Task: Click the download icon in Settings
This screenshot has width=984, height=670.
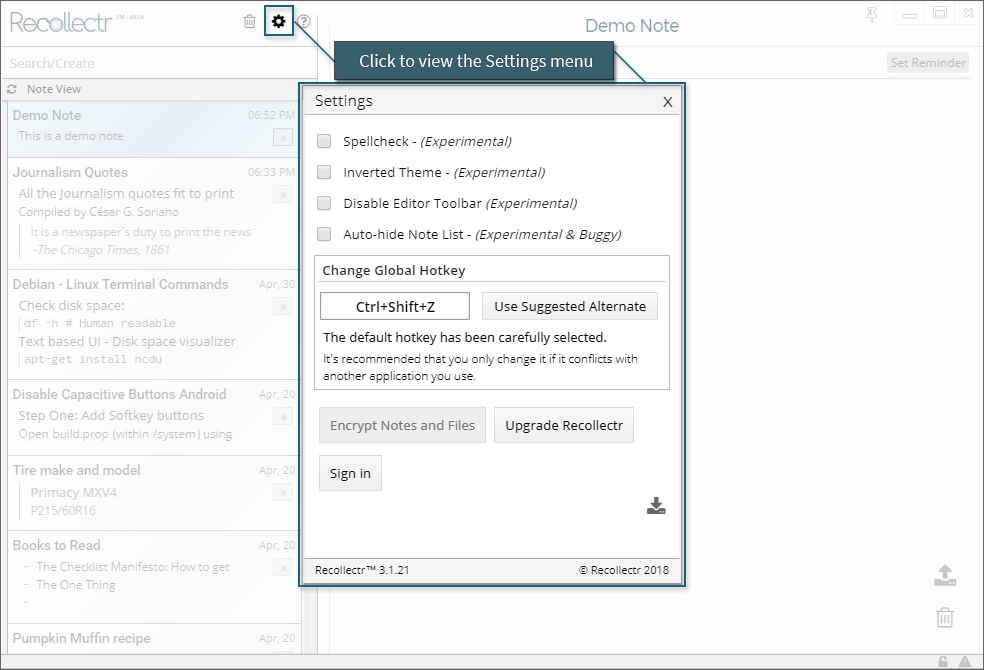Action: 656,506
